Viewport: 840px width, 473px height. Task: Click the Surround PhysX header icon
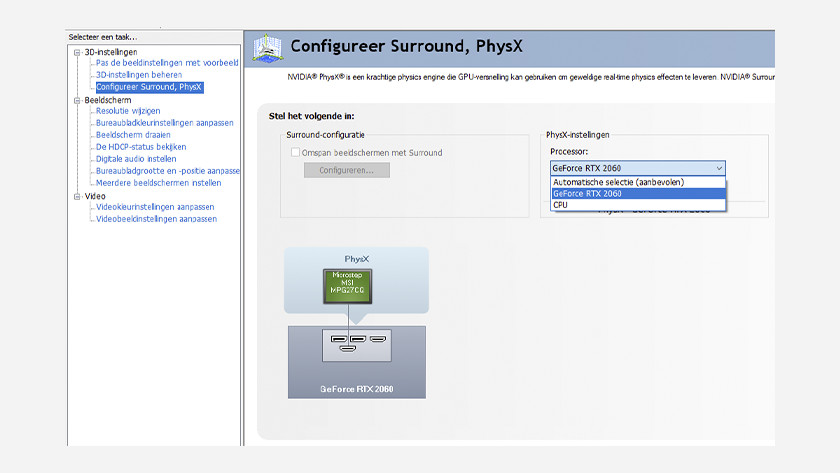(x=268, y=47)
